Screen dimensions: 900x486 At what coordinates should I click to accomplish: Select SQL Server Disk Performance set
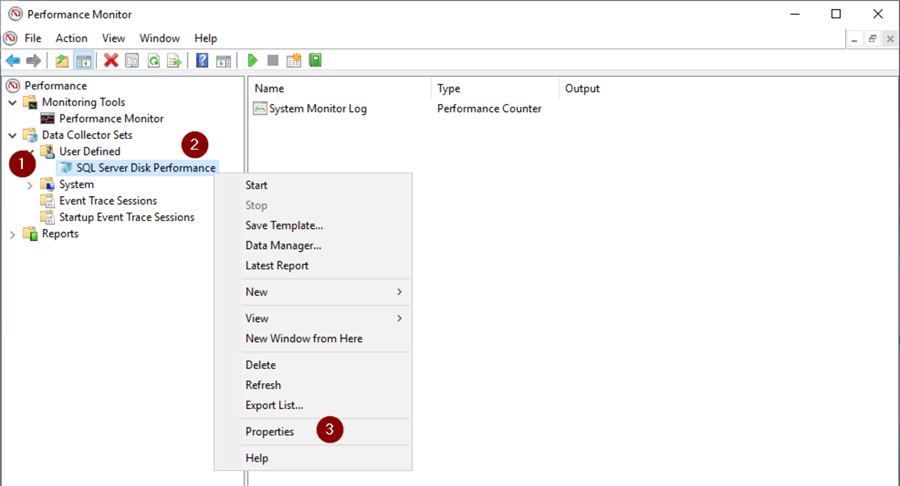(x=146, y=168)
